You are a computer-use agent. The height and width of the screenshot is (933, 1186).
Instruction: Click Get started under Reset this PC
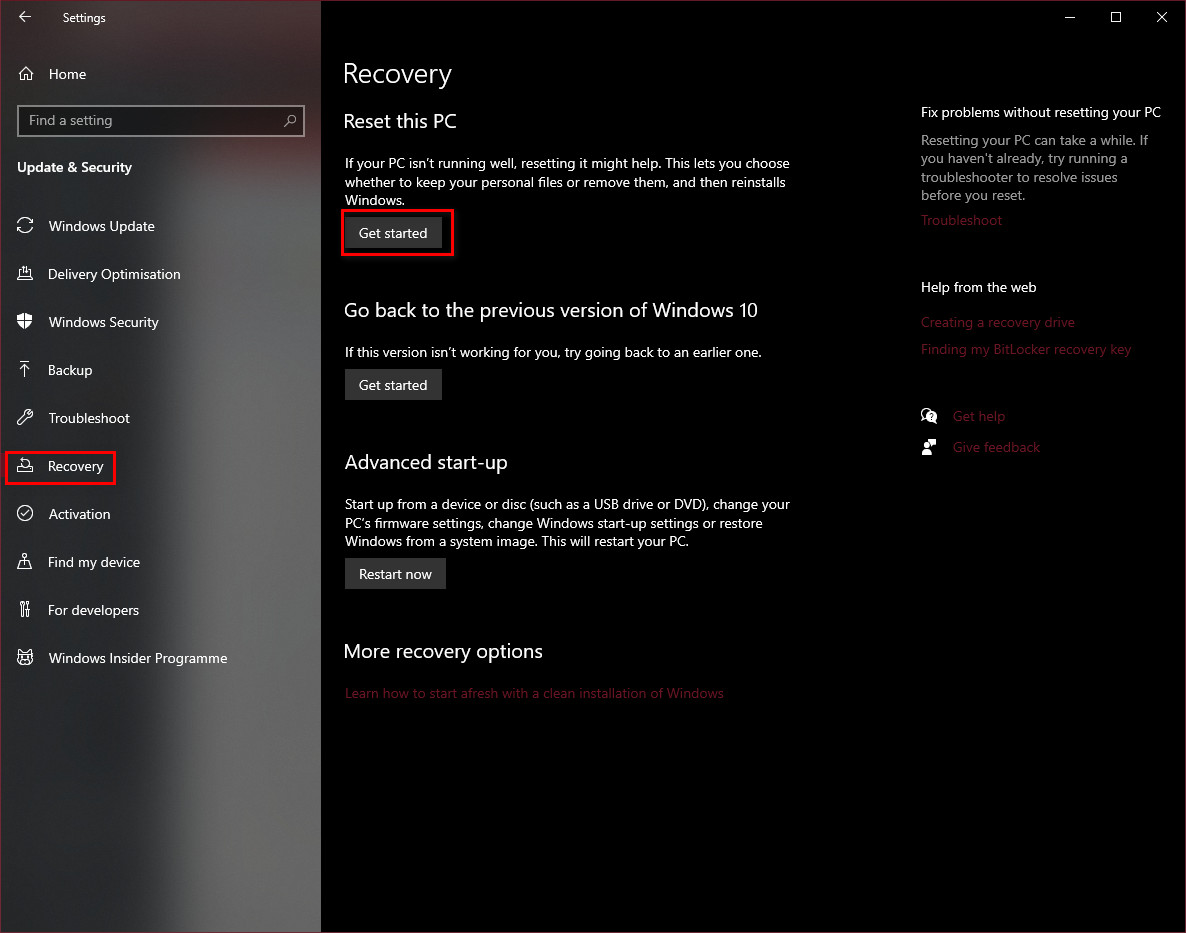pyautogui.click(x=393, y=232)
